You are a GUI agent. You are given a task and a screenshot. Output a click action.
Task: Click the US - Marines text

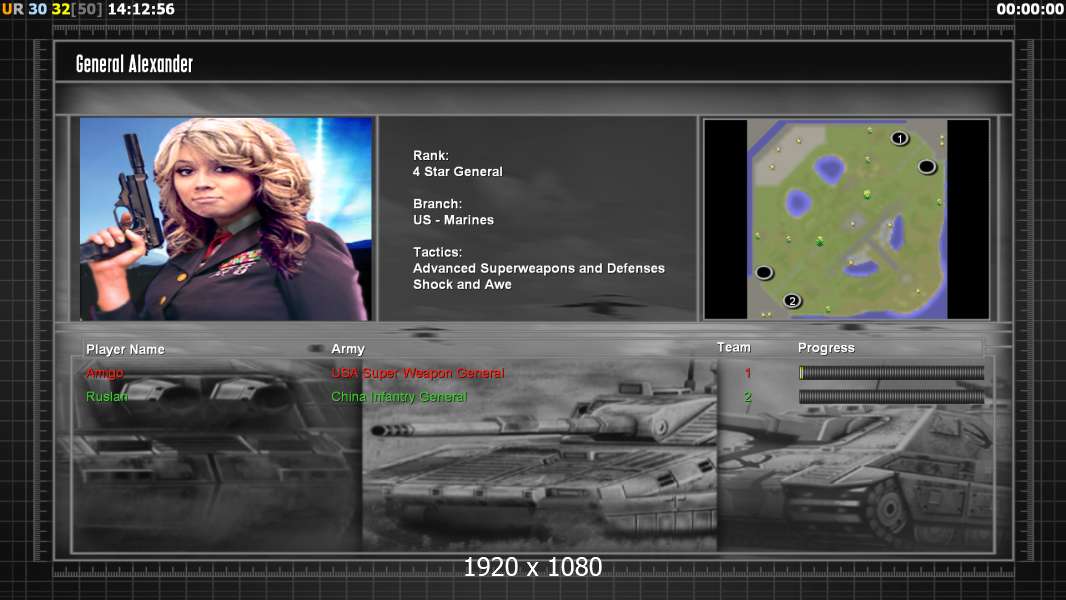tap(453, 220)
